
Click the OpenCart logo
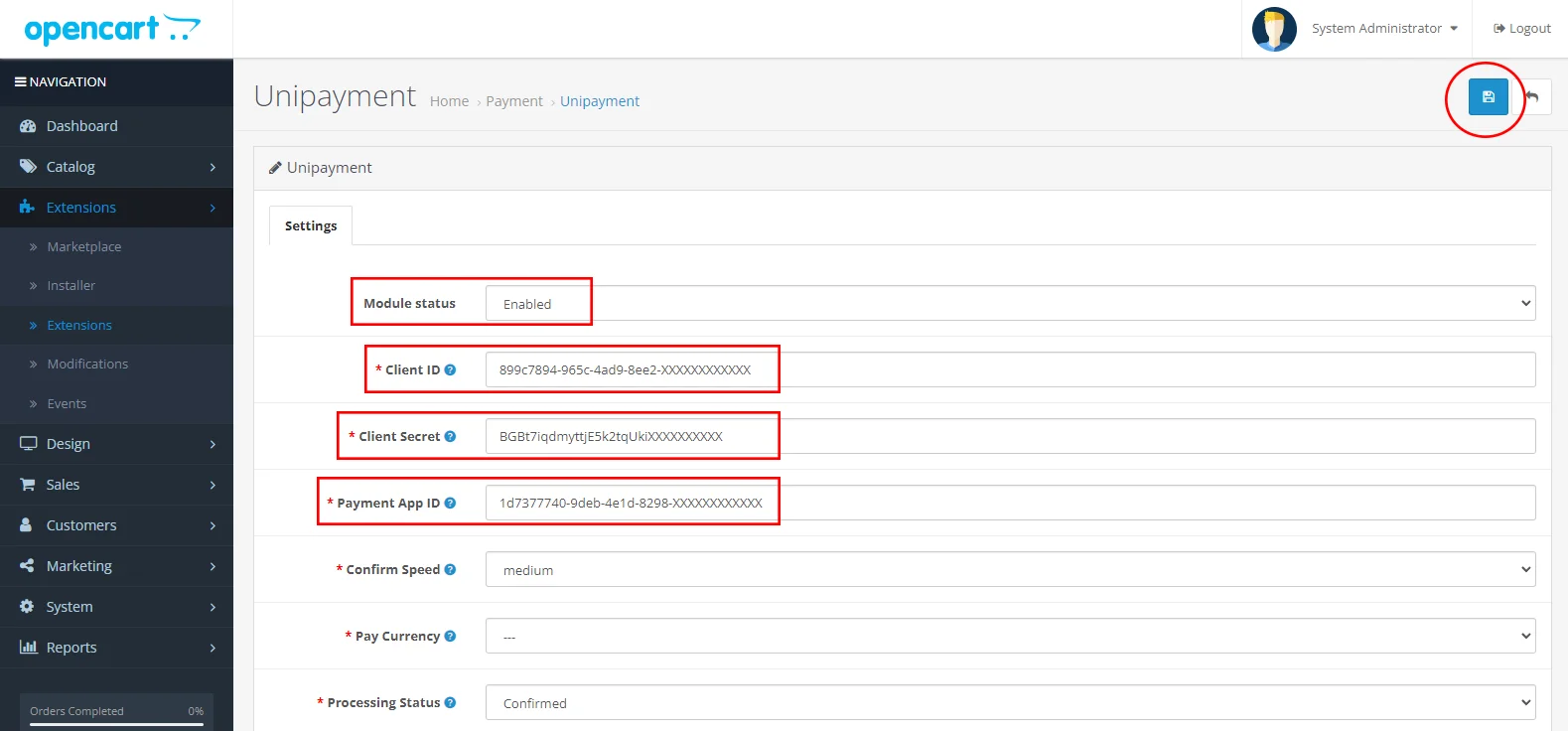pyautogui.click(x=112, y=30)
